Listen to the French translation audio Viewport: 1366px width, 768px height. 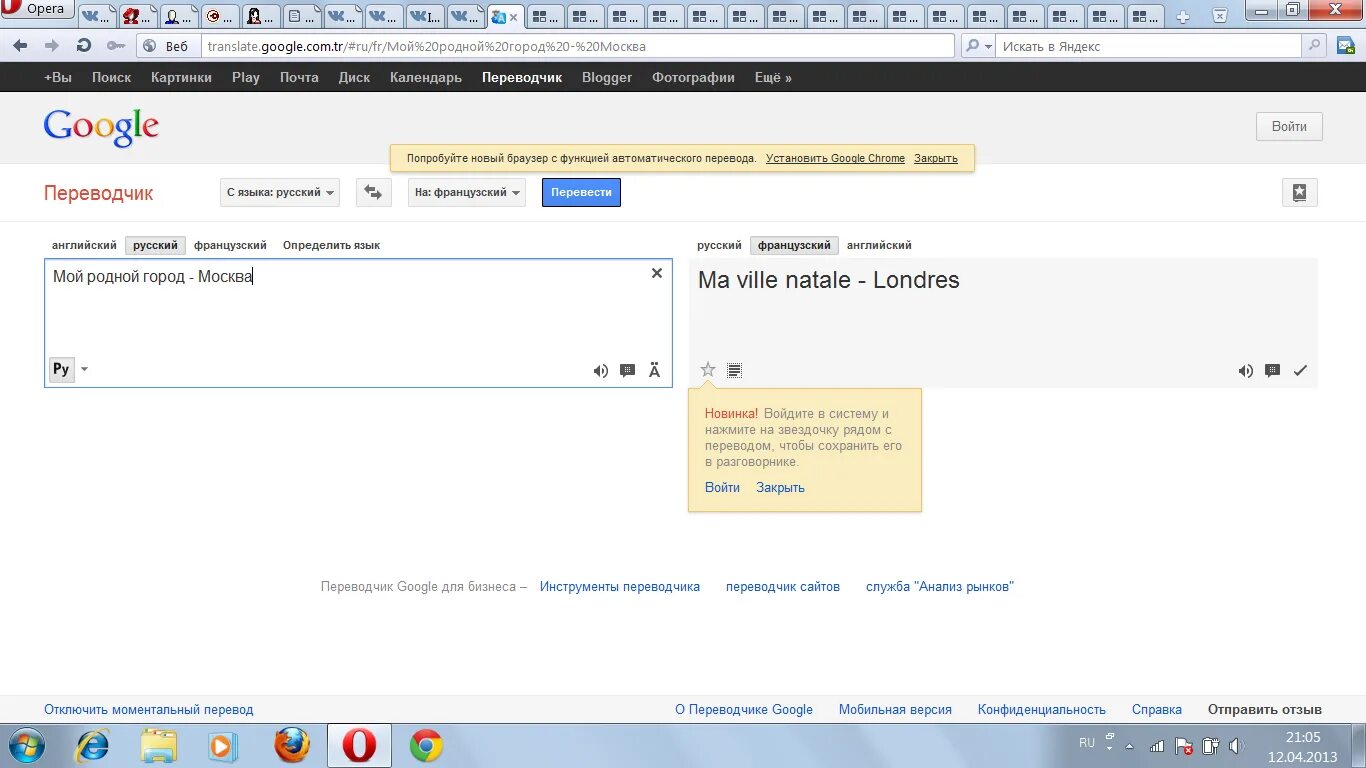[x=1245, y=371]
